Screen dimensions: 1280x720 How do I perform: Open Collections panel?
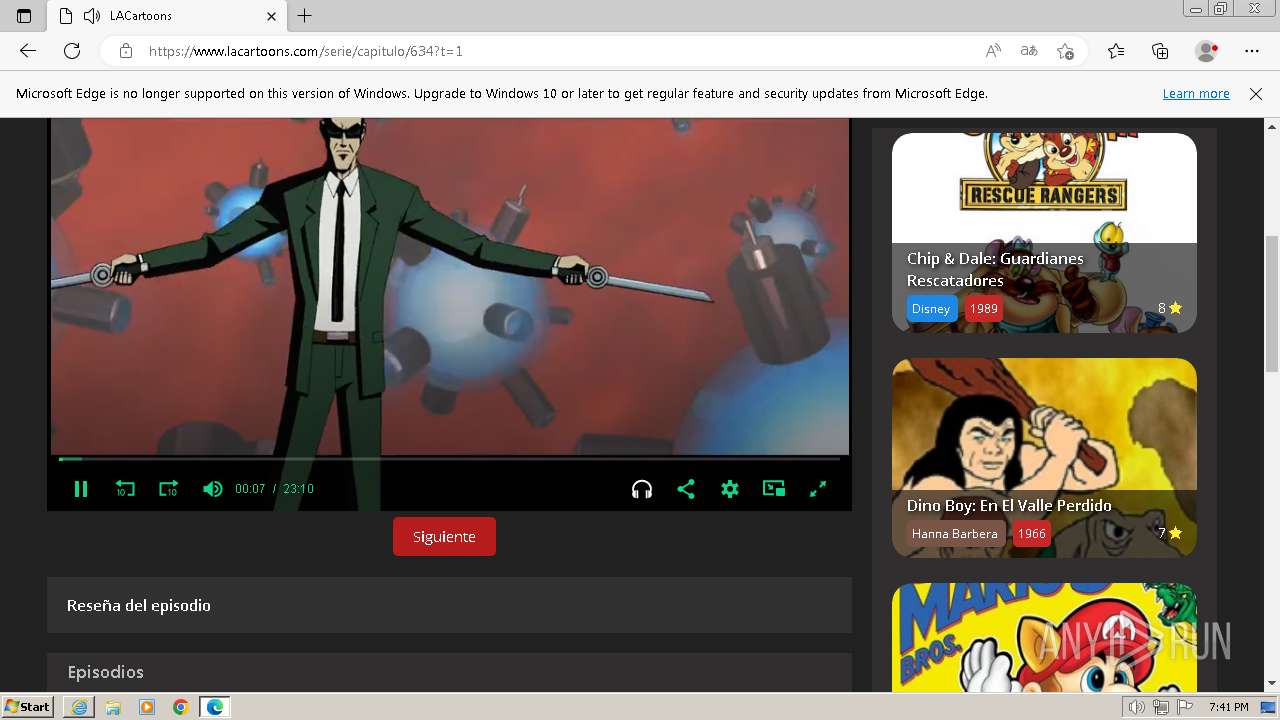click(x=1160, y=51)
